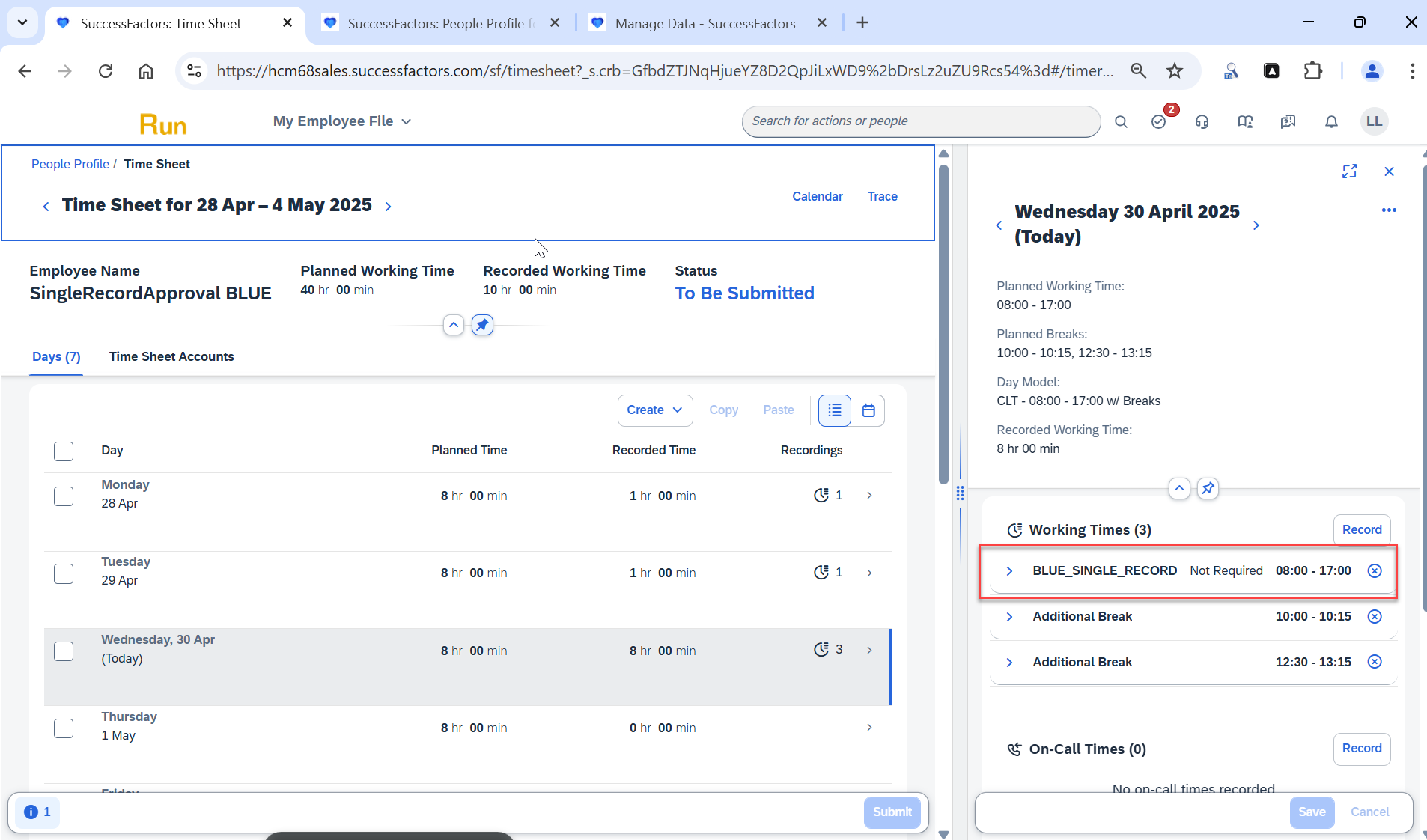
Task: Click Cancel in the detail panel
Action: pyautogui.click(x=1369, y=812)
